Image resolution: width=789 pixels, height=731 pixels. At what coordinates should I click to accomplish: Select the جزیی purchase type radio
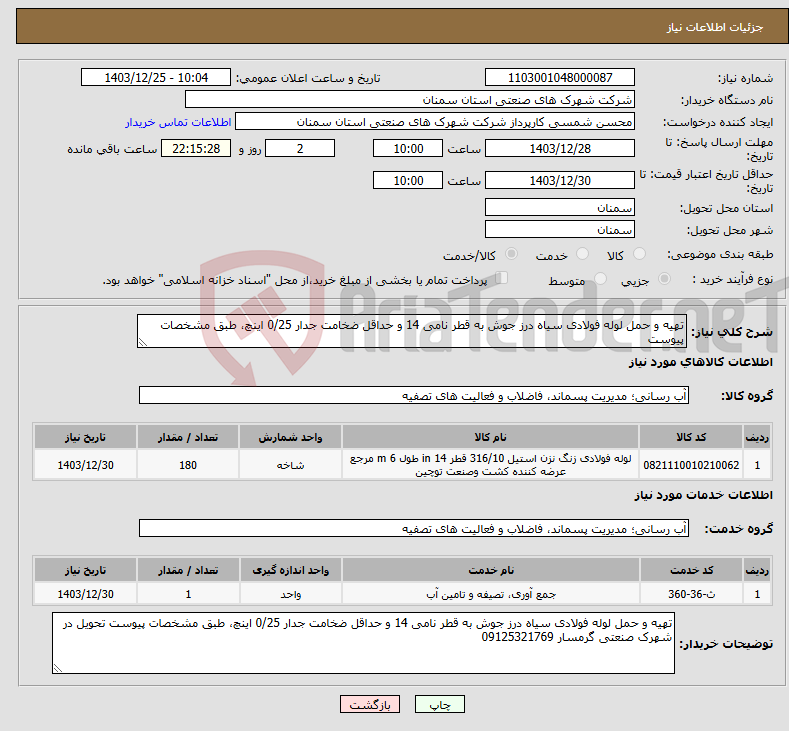[x=664, y=279]
